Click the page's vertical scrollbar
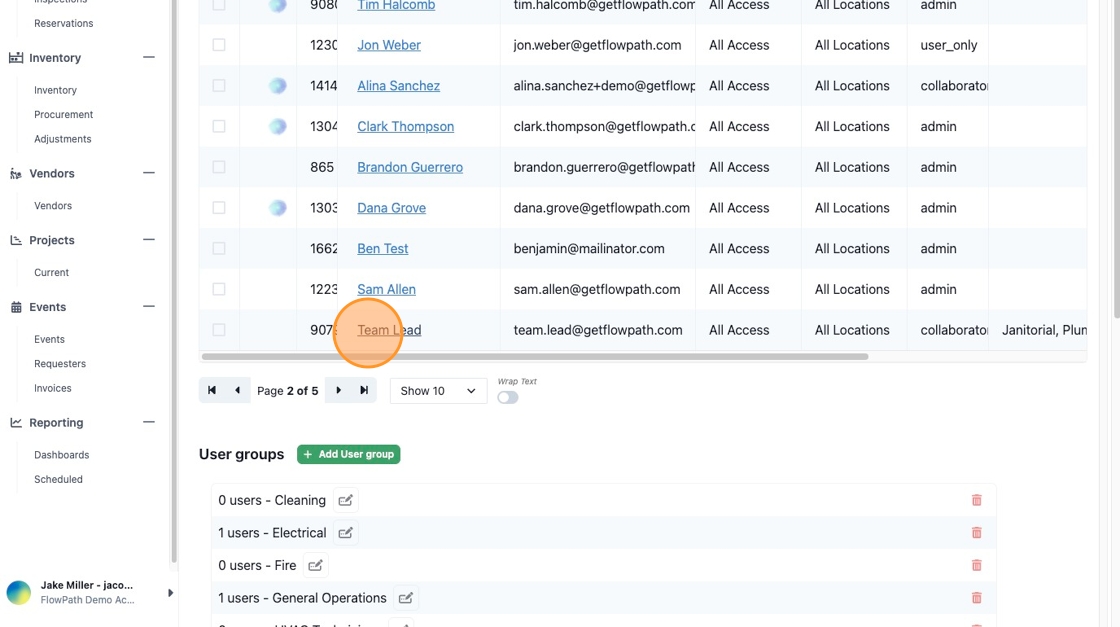This screenshot has width=1120, height=627. tap(1116, 157)
